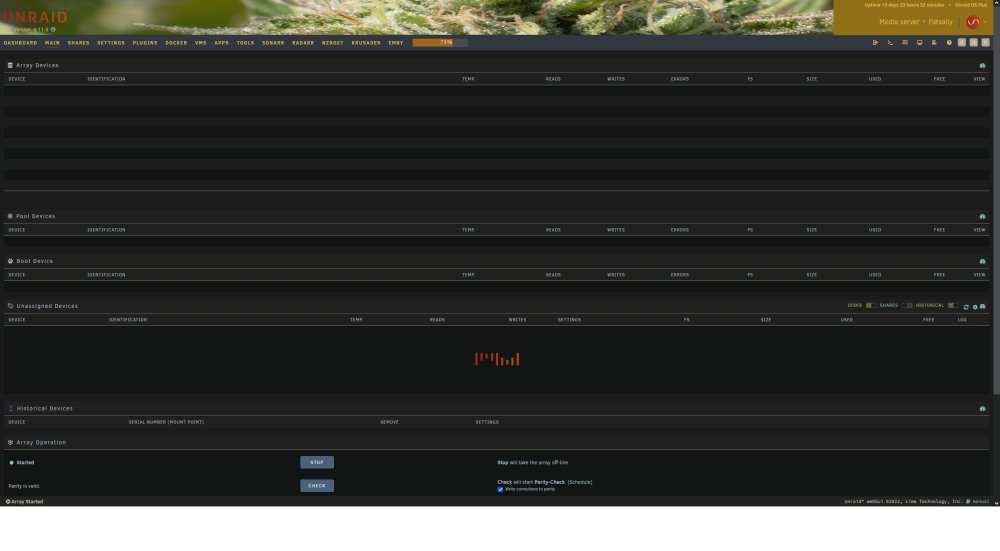This screenshot has width=1000, height=551.
Task: Open the web terminal icon
Action: pyautogui.click(x=890, y=43)
